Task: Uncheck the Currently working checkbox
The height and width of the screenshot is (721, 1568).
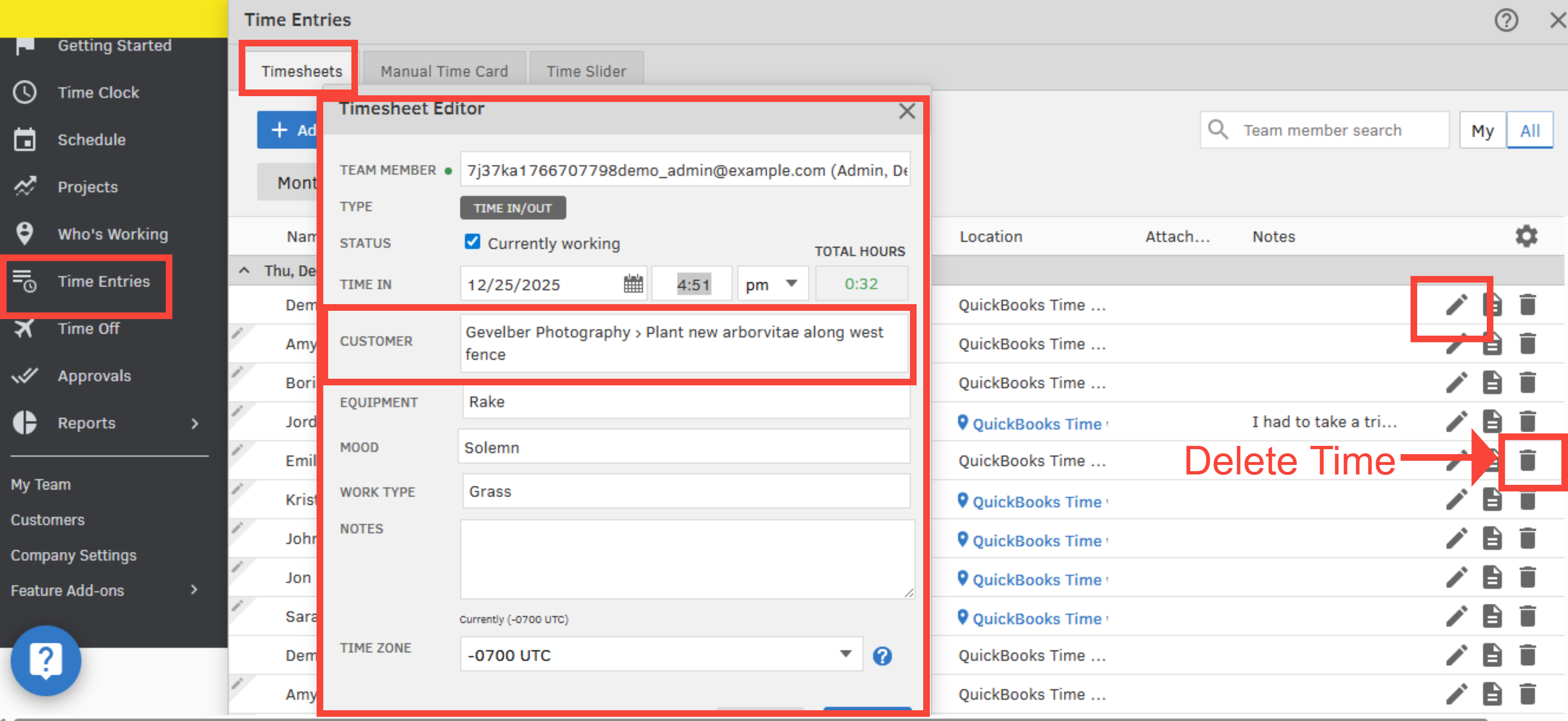Action: tap(472, 242)
